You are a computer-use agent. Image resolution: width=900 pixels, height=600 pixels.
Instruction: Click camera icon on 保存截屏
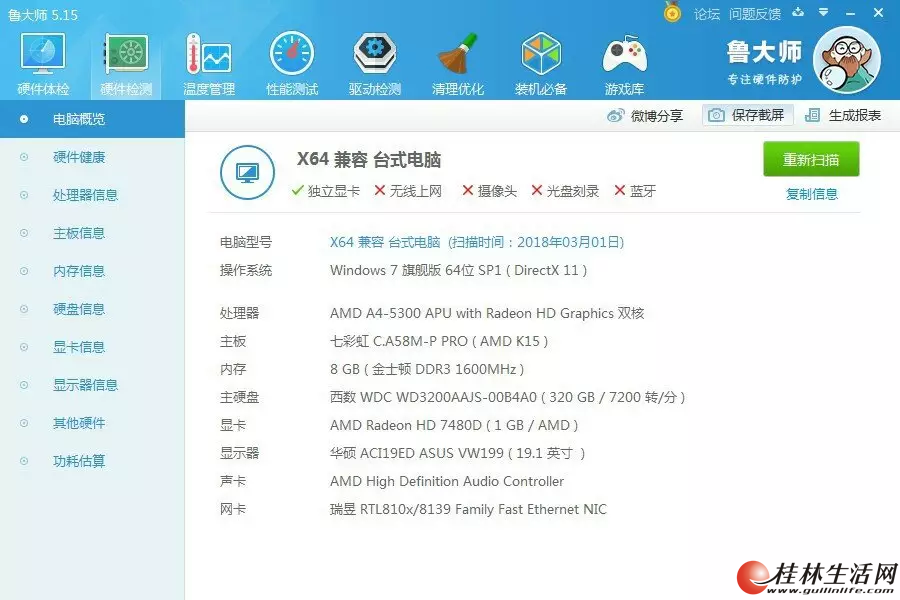pyautogui.click(x=716, y=115)
